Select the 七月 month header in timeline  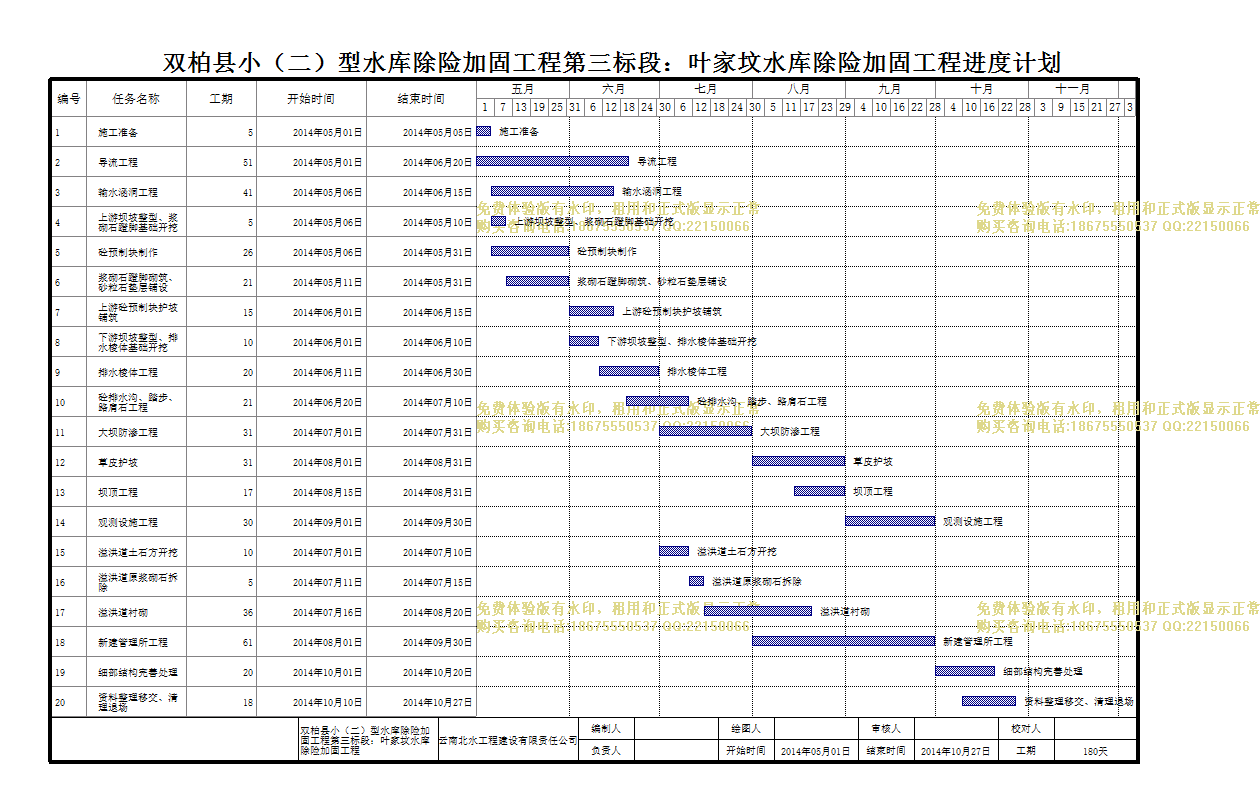[705, 89]
